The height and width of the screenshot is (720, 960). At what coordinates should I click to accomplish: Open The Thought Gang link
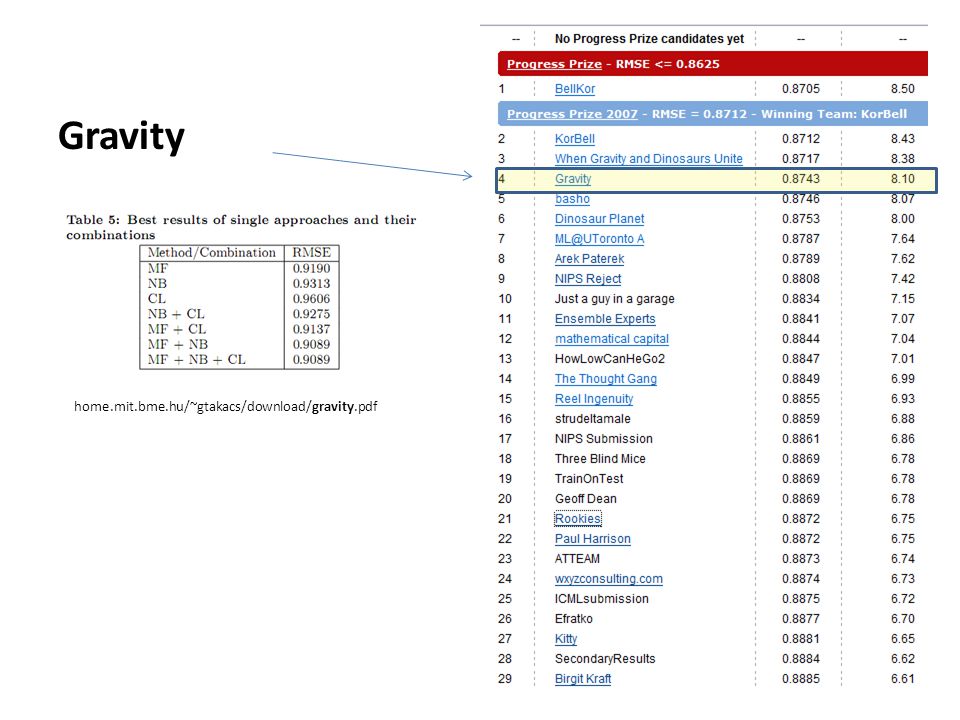coord(606,379)
